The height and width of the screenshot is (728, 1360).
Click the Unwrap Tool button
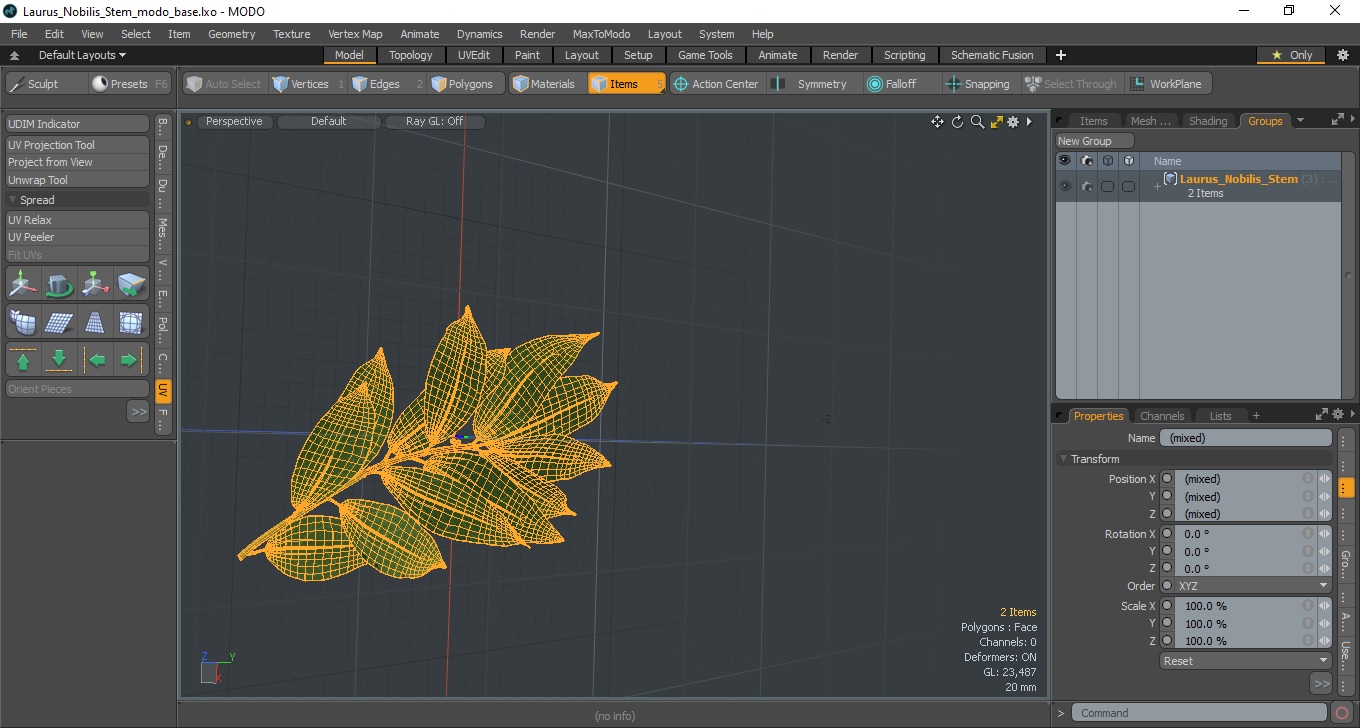(77, 180)
